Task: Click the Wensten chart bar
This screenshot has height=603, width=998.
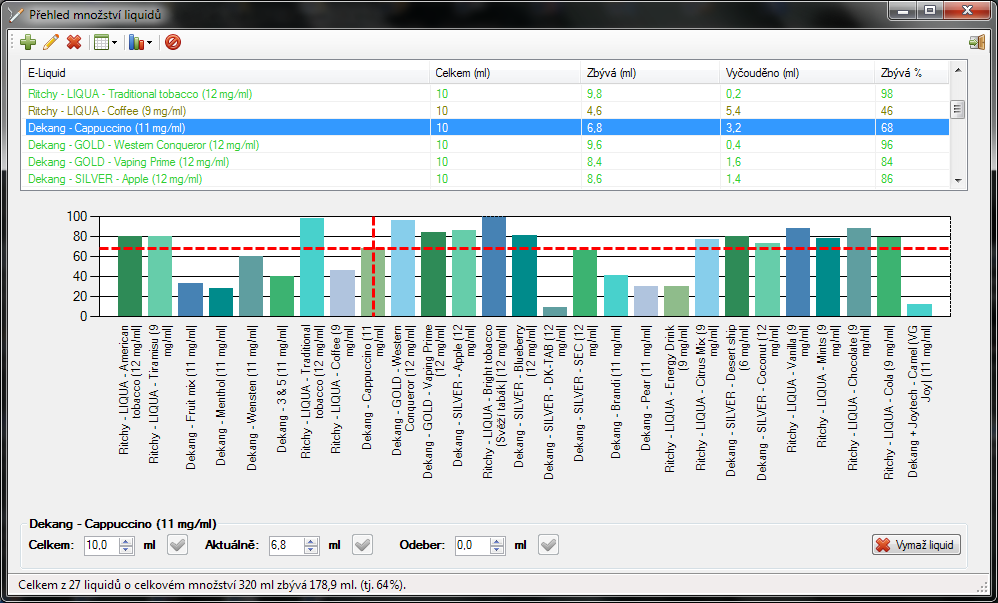Action: click(251, 286)
